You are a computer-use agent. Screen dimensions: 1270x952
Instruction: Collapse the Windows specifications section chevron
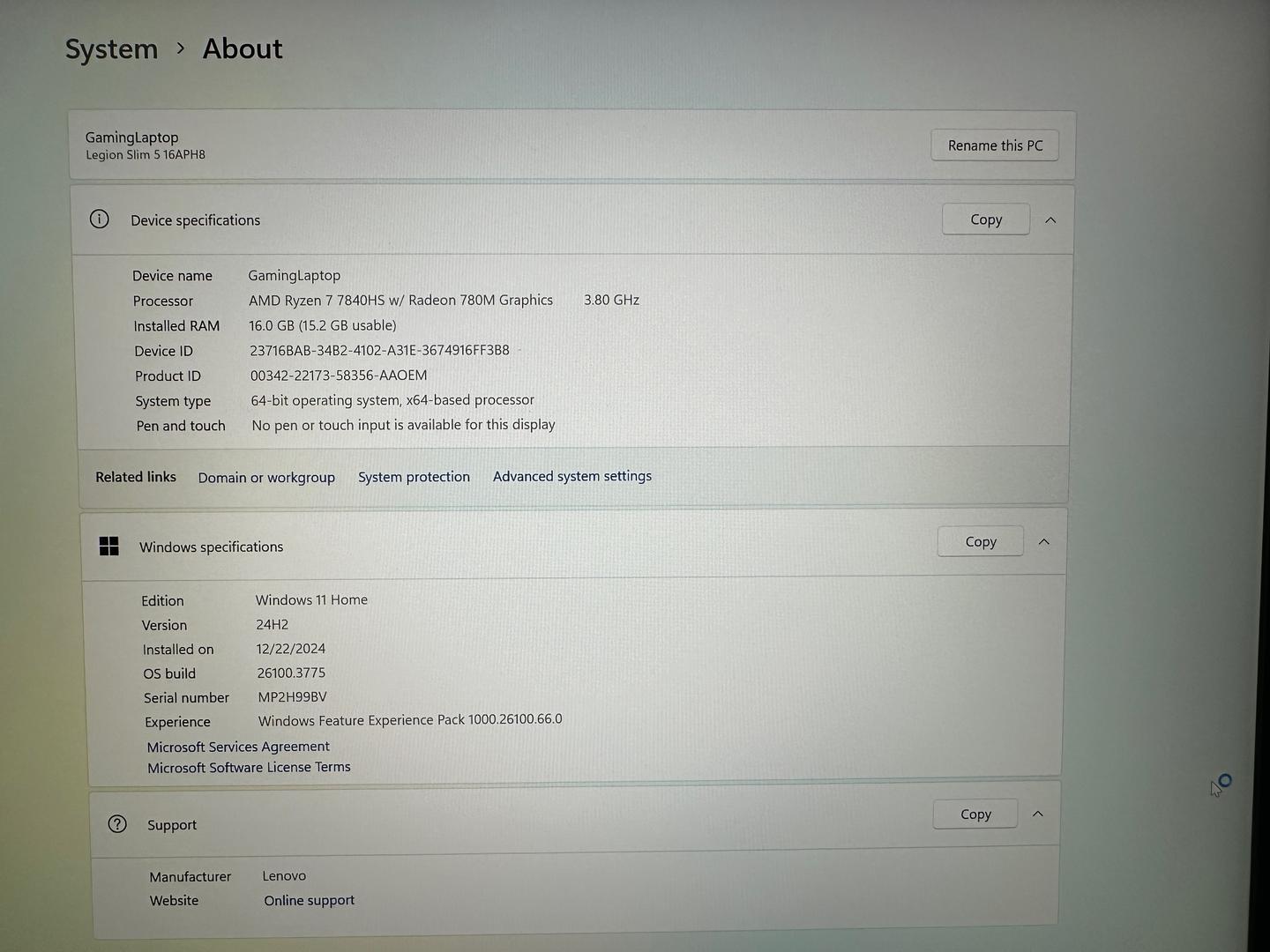click(1044, 542)
